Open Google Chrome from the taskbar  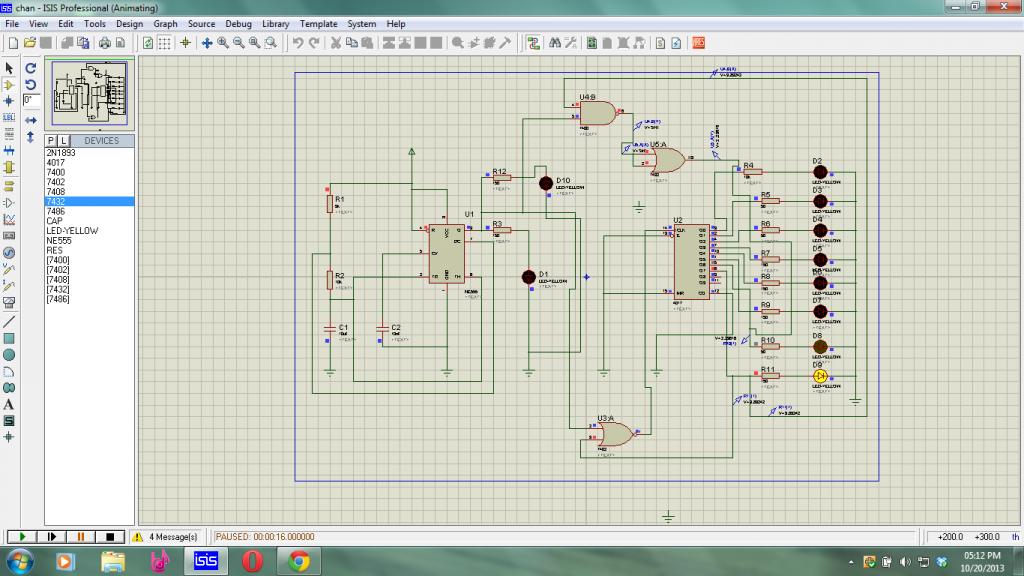pyautogui.click(x=299, y=561)
